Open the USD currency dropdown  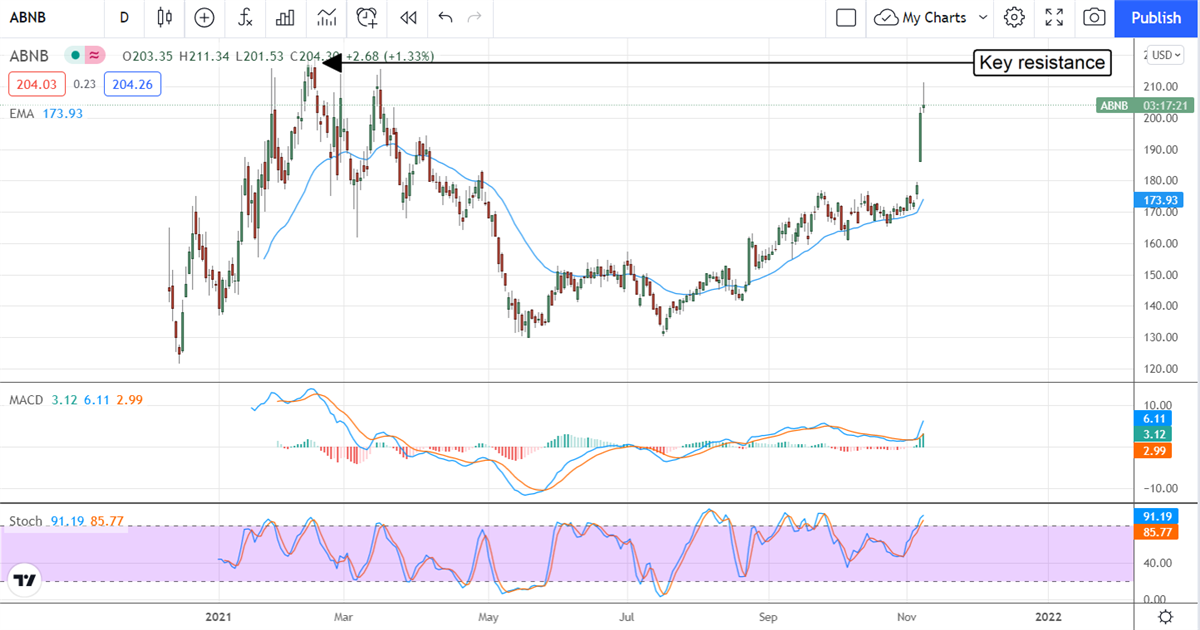click(x=1164, y=55)
